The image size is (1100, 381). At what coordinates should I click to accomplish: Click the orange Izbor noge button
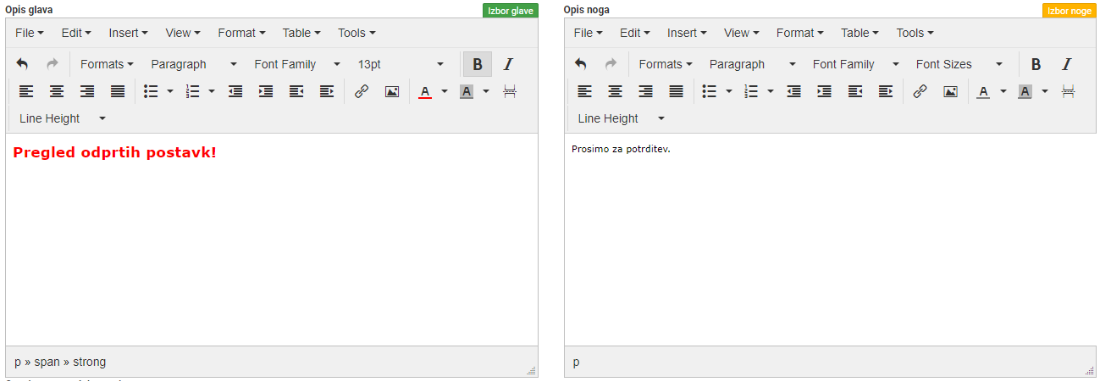point(1069,11)
